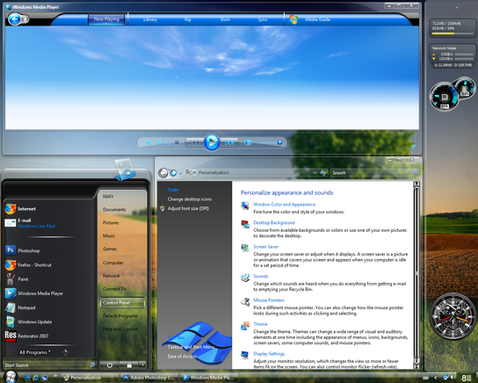Toggle shuffle in Windows Media Player
This screenshot has height=383, width=478.
[149, 143]
